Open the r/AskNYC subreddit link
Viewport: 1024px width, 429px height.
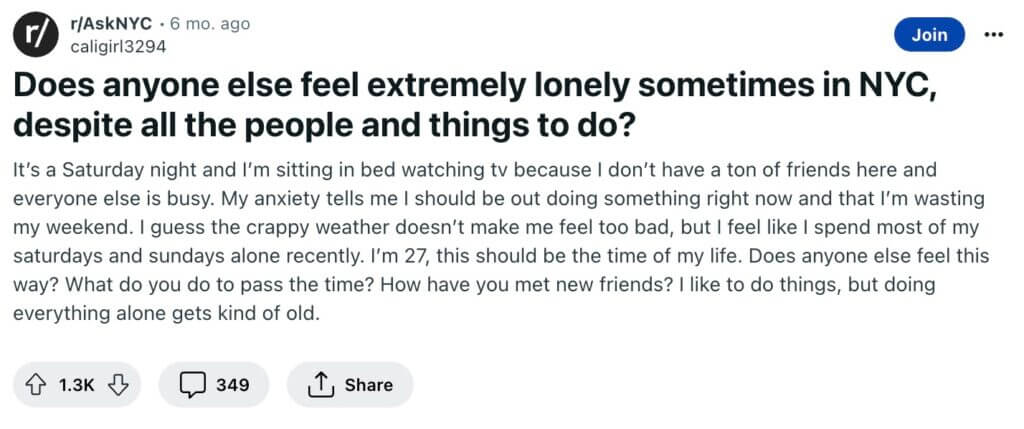tap(110, 24)
